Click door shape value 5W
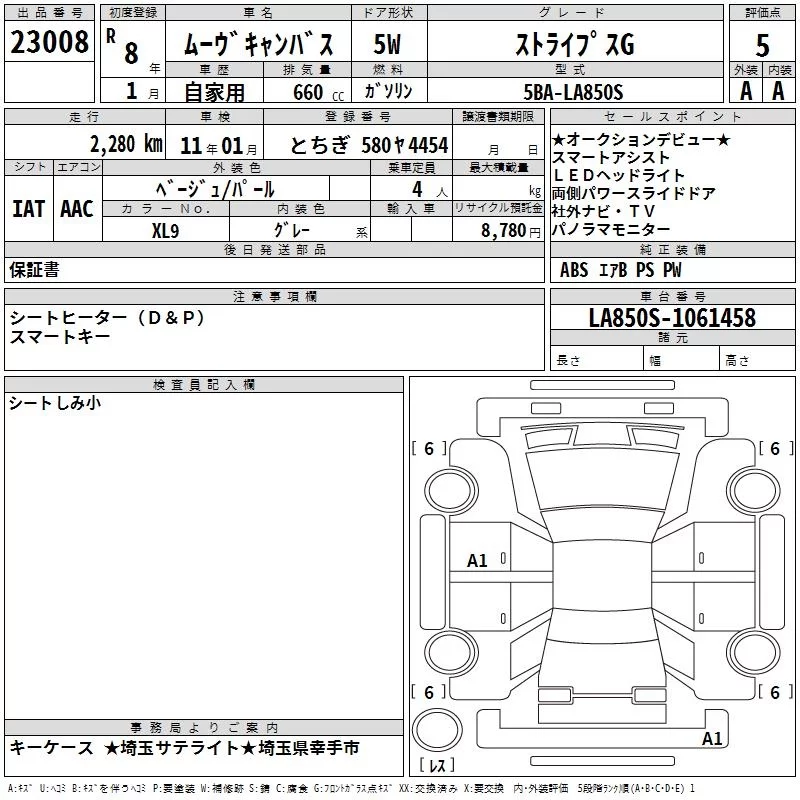This screenshot has height=800, width=800. click(x=388, y=44)
